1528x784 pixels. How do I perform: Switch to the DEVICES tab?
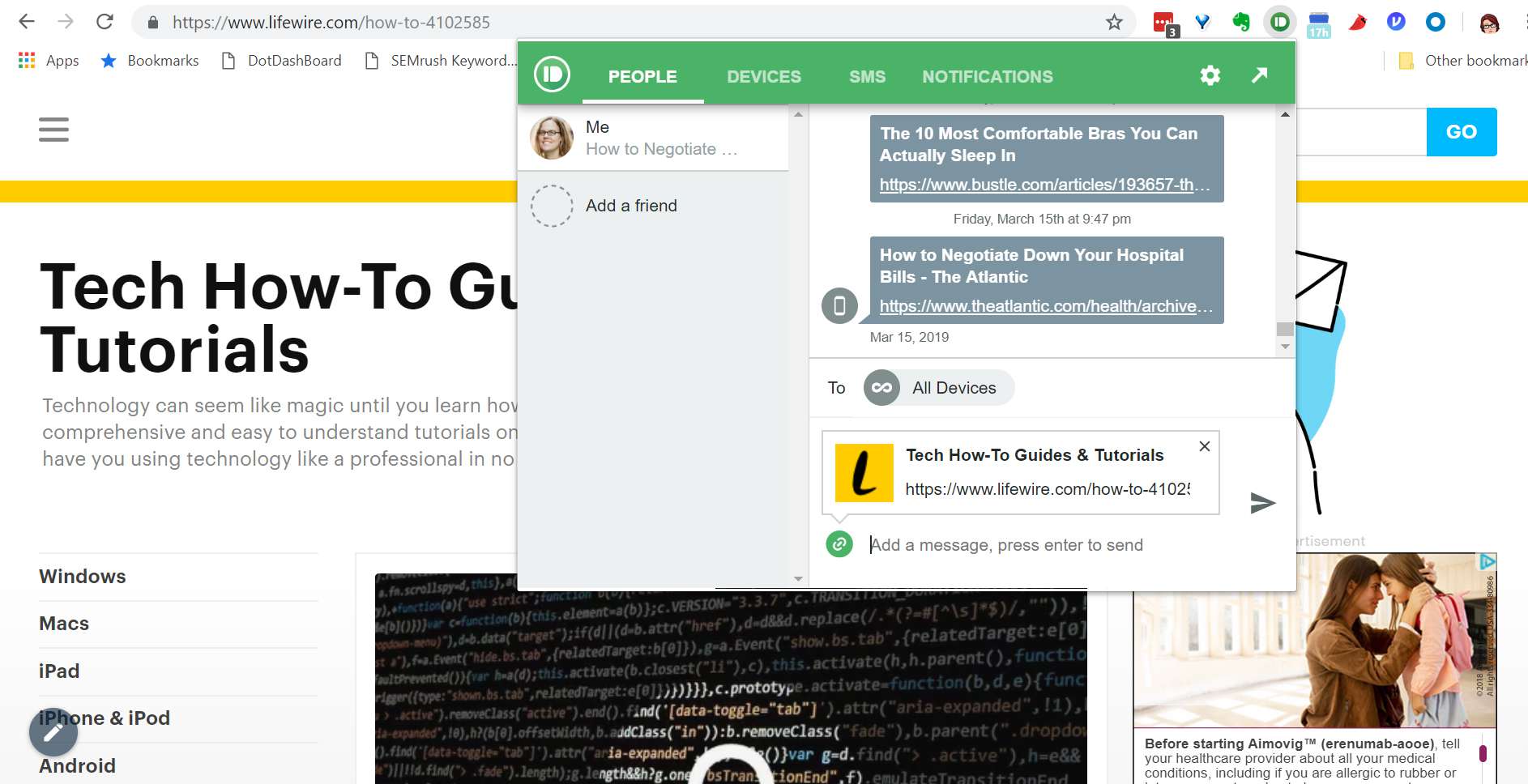[x=764, y=77]
